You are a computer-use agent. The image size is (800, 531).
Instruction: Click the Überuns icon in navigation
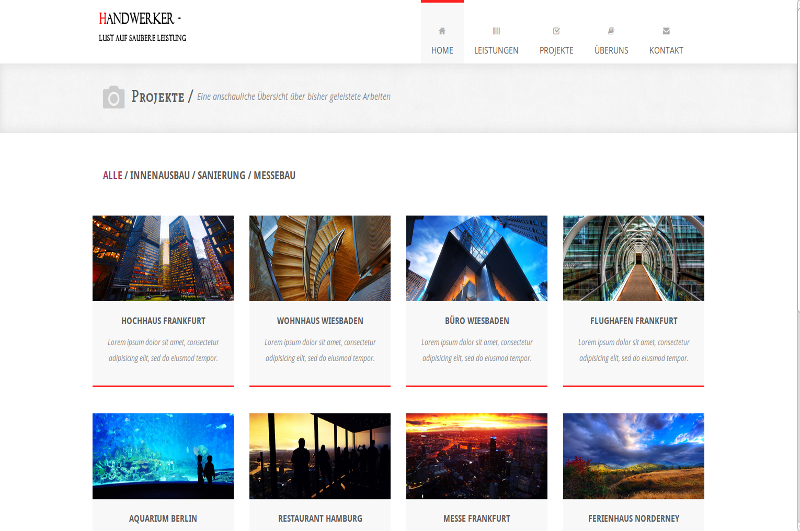pos(611,31)
